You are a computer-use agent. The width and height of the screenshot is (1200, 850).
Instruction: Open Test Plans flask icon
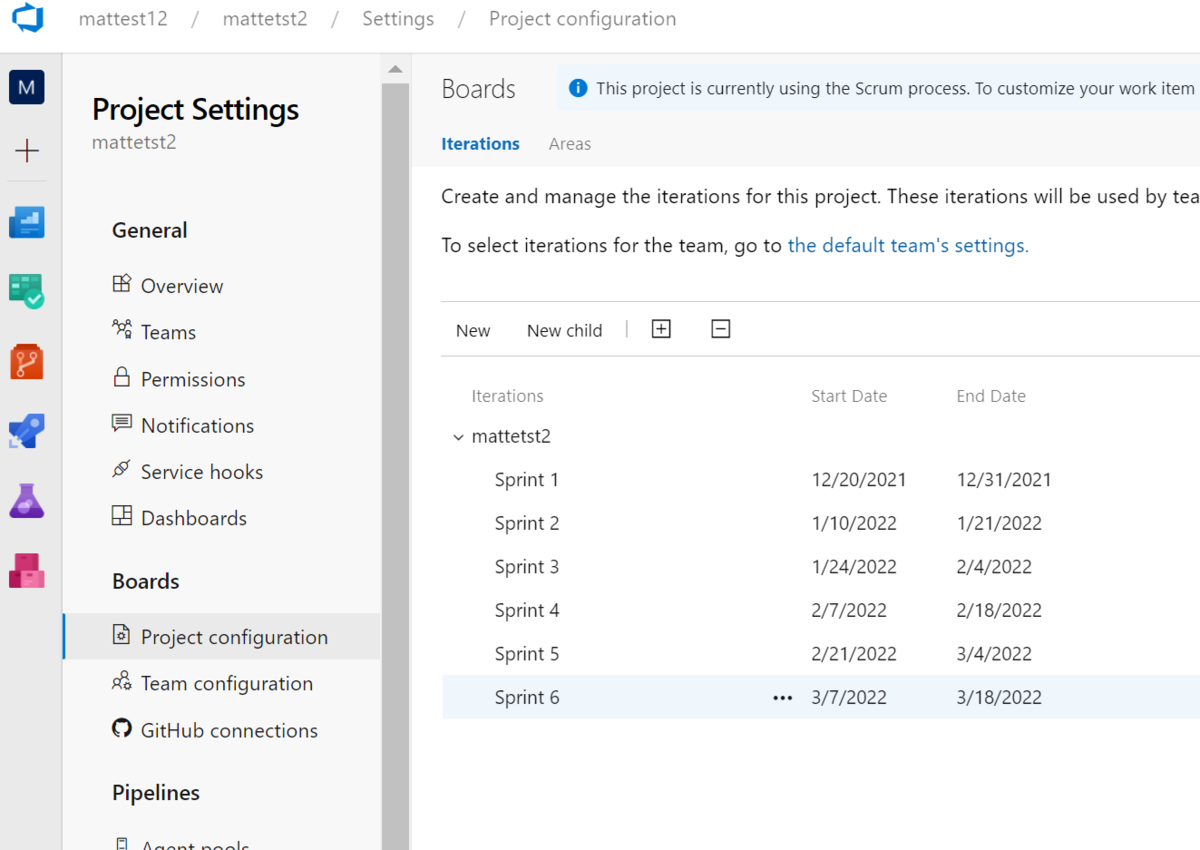tap(27, 500)
